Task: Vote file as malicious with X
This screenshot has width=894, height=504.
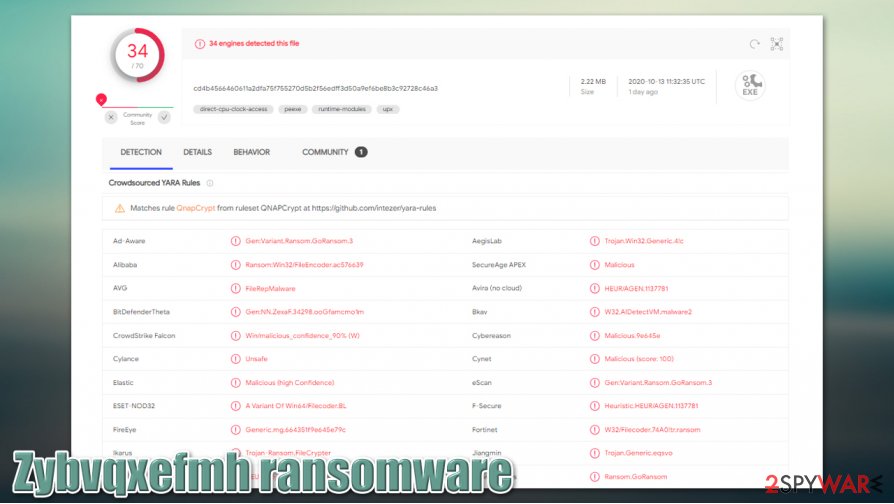Action: pyautogui.click(x=111, y=117)
